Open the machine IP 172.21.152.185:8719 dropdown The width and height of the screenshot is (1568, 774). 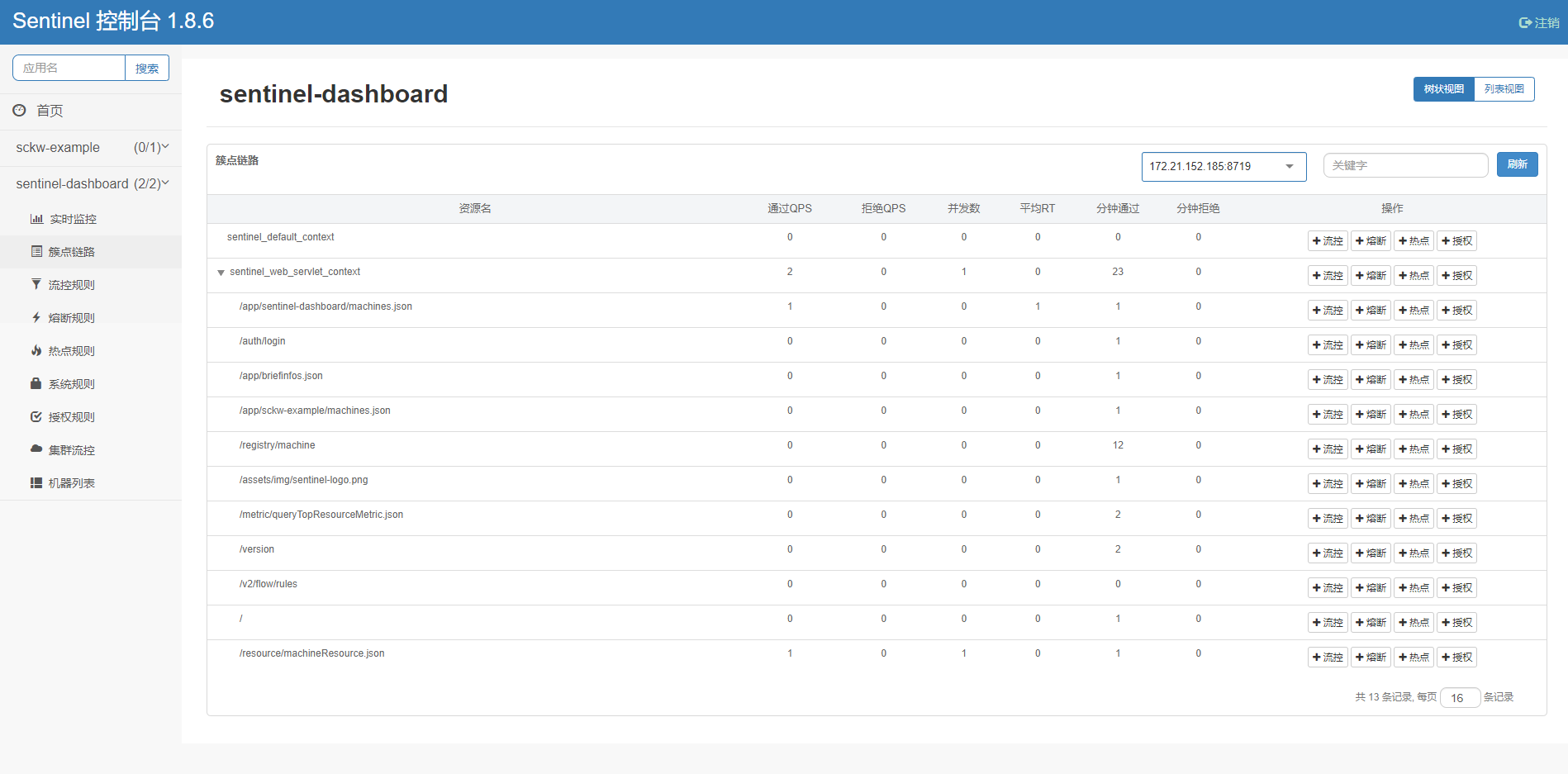pos(1223,166)
